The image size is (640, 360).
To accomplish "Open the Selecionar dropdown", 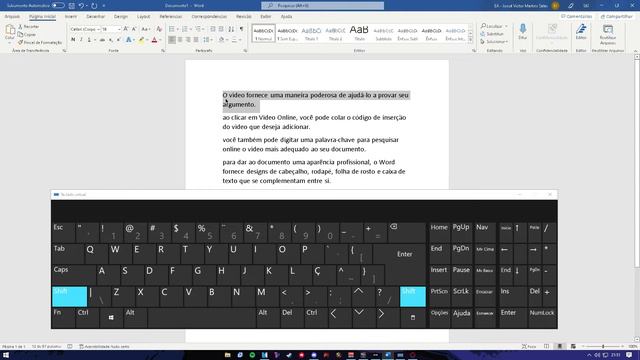I will (494, 42).
